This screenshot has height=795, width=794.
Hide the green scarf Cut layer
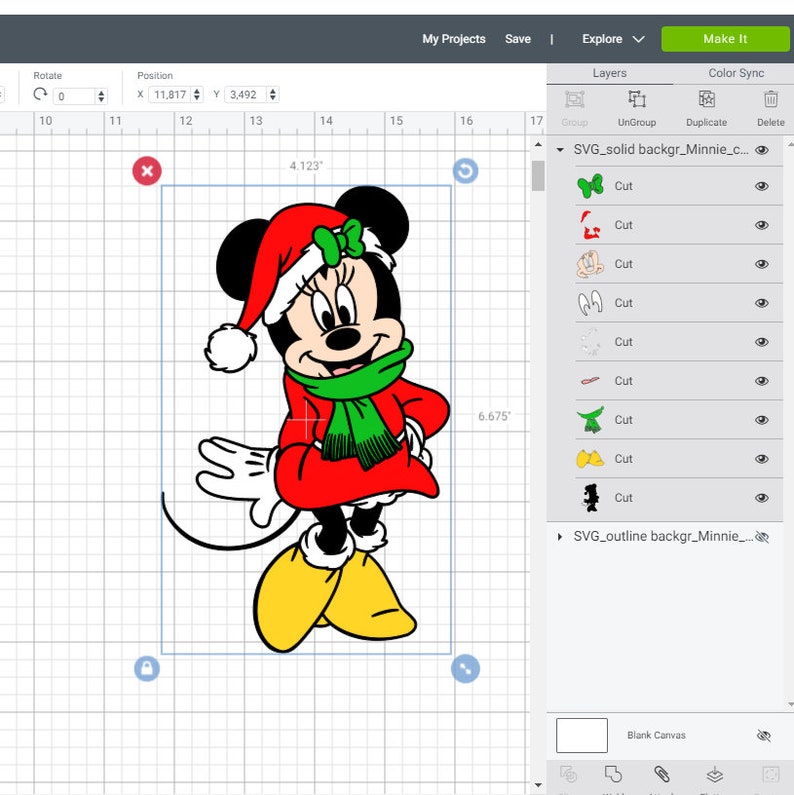point(762,420)
